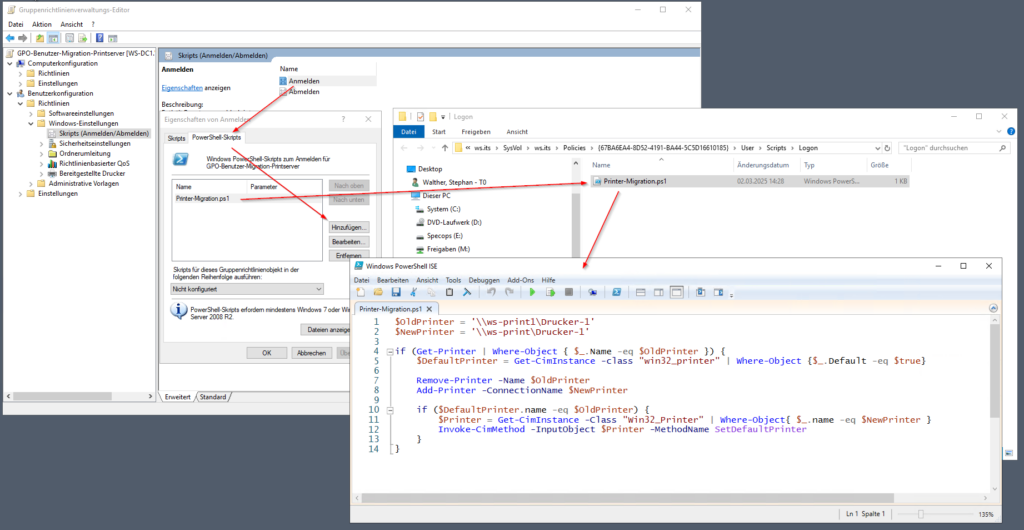Click the Run Selection icon in ISE toolbar
The width and height of the screenshot is (1024, 530).
pyautogui.click(x=551, y=292)
